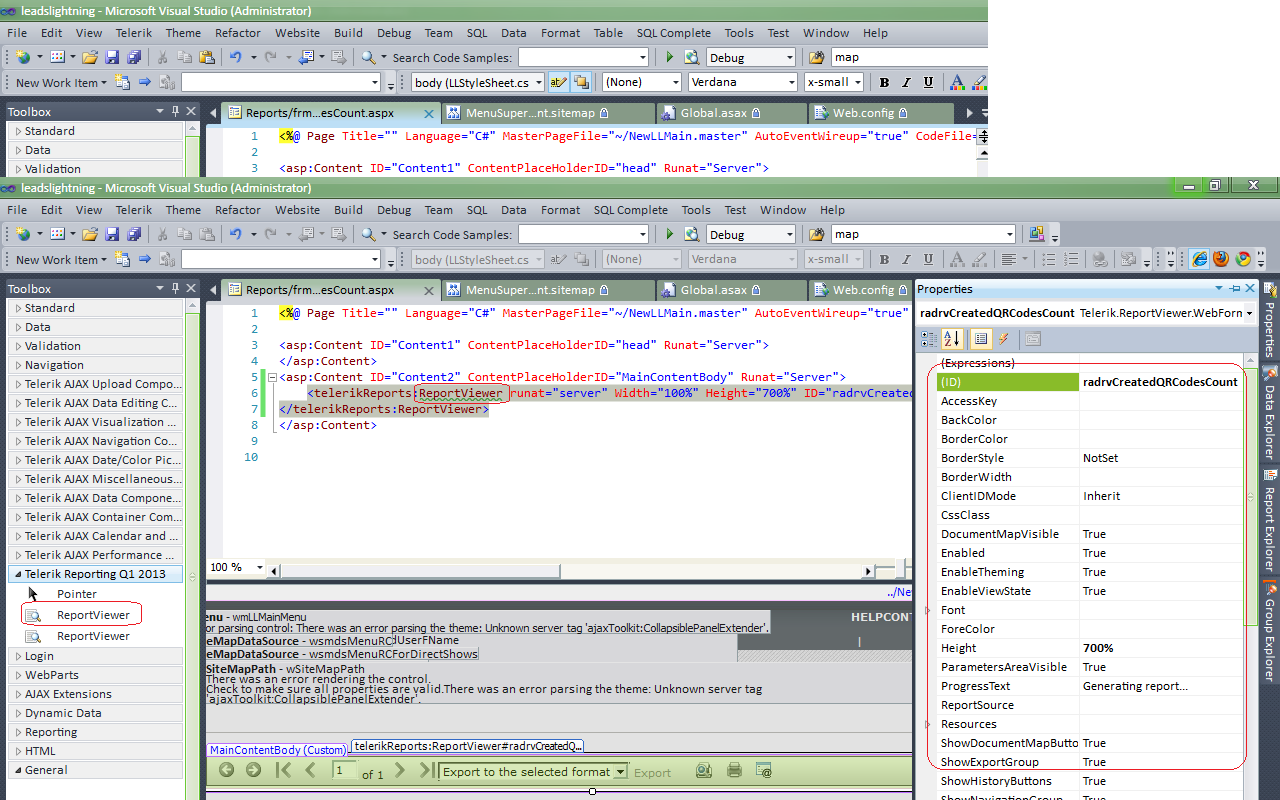Collapse Telerik Reporting Q1 2013 toolbox group
Screen dimensions: 1280x800
click(x=16, y=574)
